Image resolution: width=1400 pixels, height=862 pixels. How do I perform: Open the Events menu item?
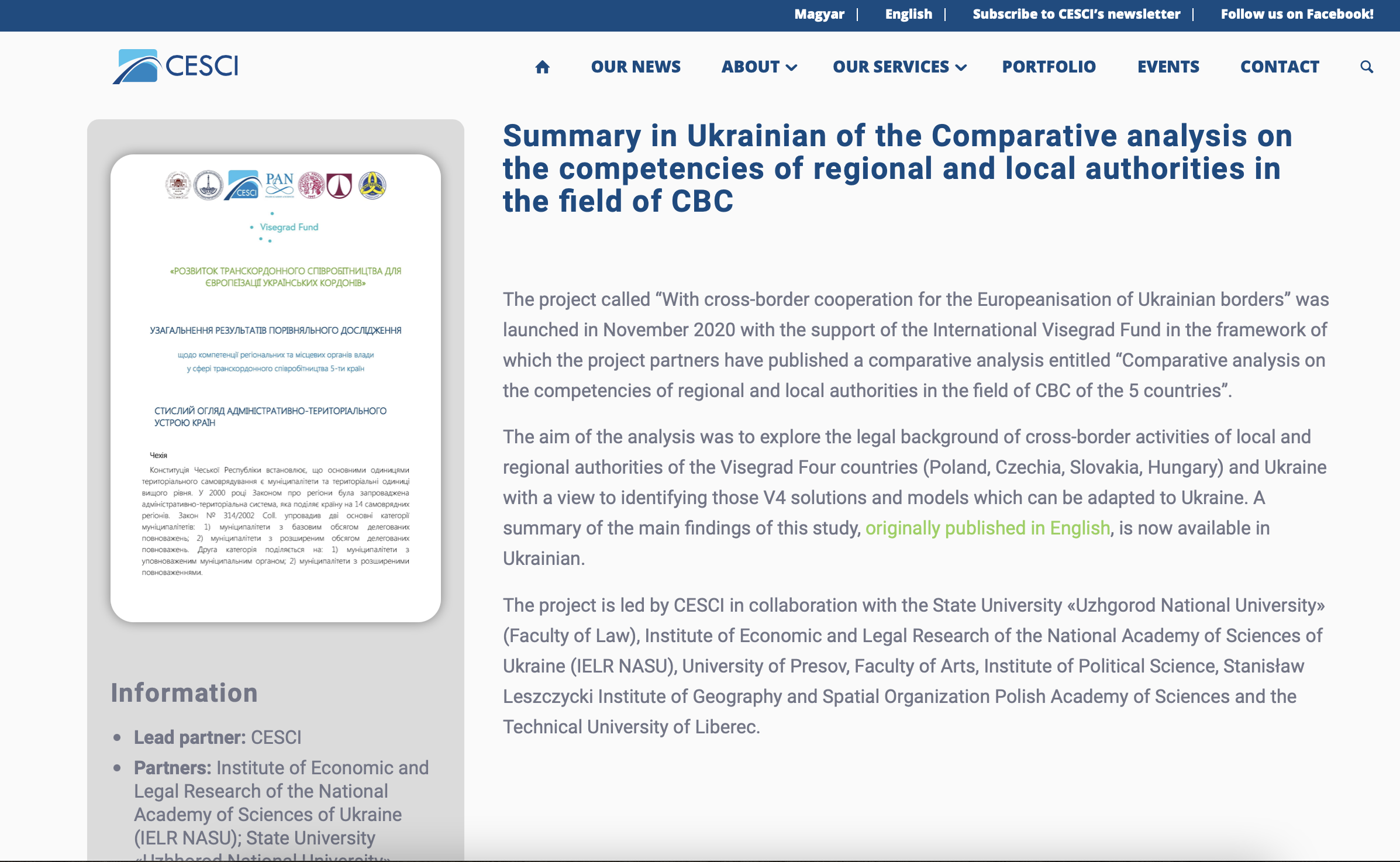pyautogui.click(x=1168, y=67)
